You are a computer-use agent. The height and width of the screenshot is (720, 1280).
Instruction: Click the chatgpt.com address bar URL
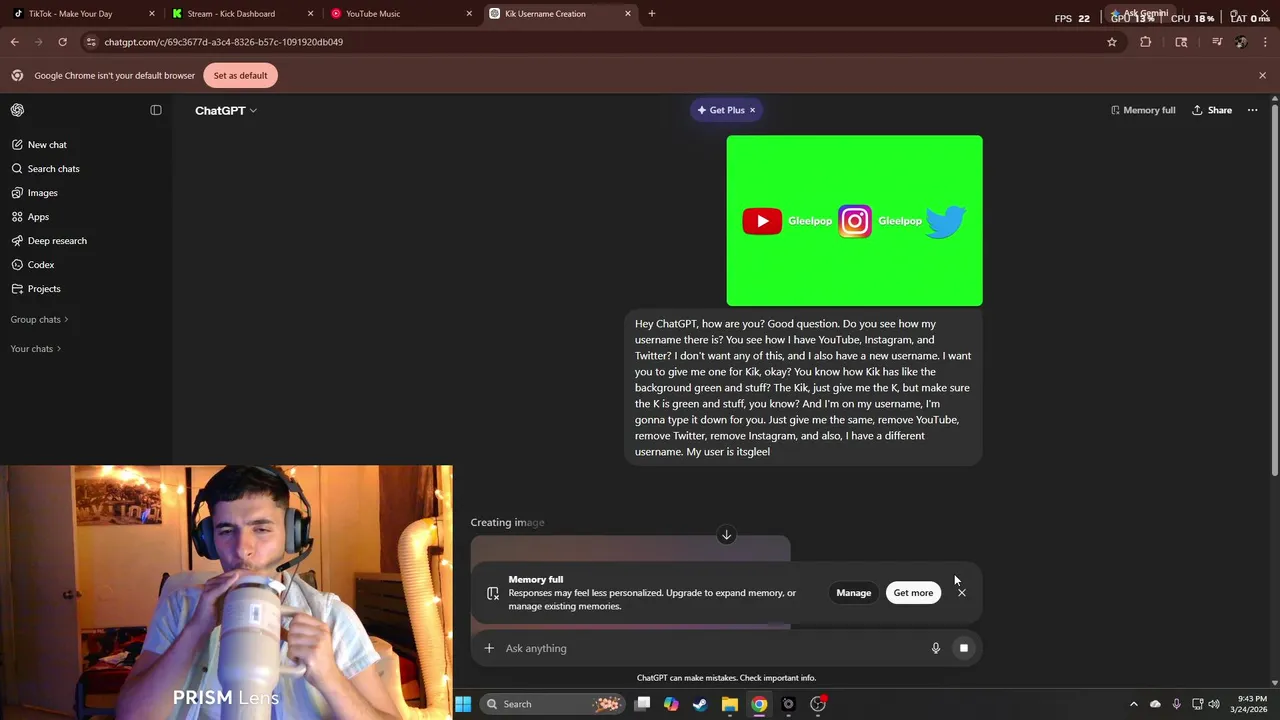click(223, 42)
